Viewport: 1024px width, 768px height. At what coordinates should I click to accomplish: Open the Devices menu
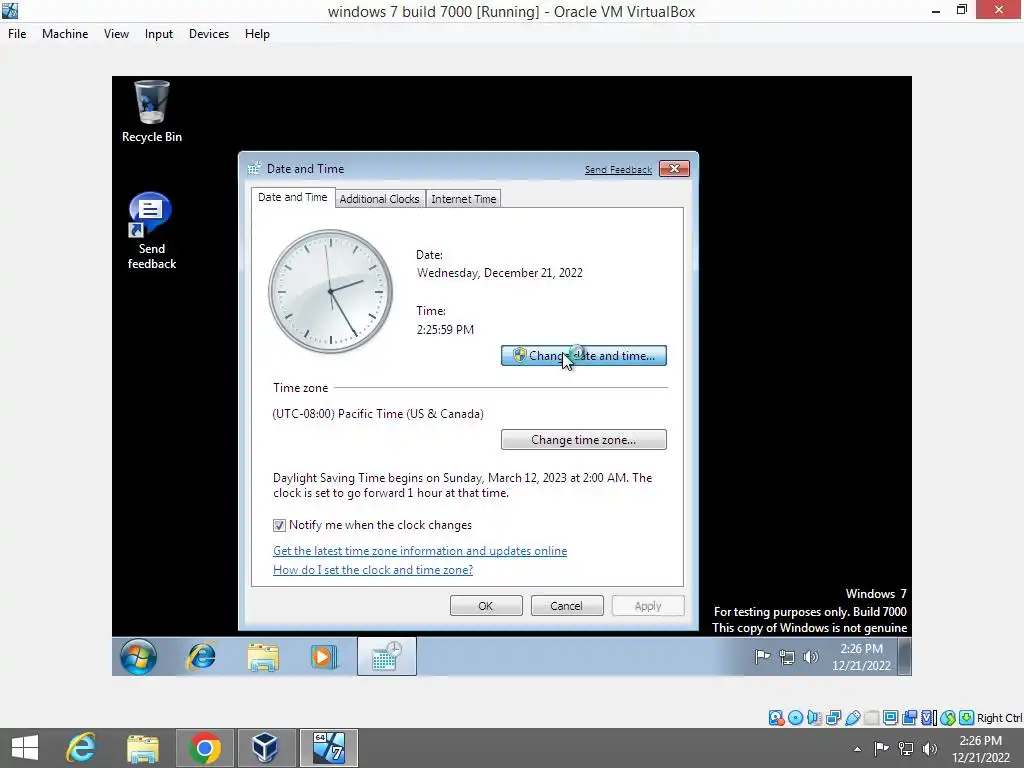(x=209, y=34)
